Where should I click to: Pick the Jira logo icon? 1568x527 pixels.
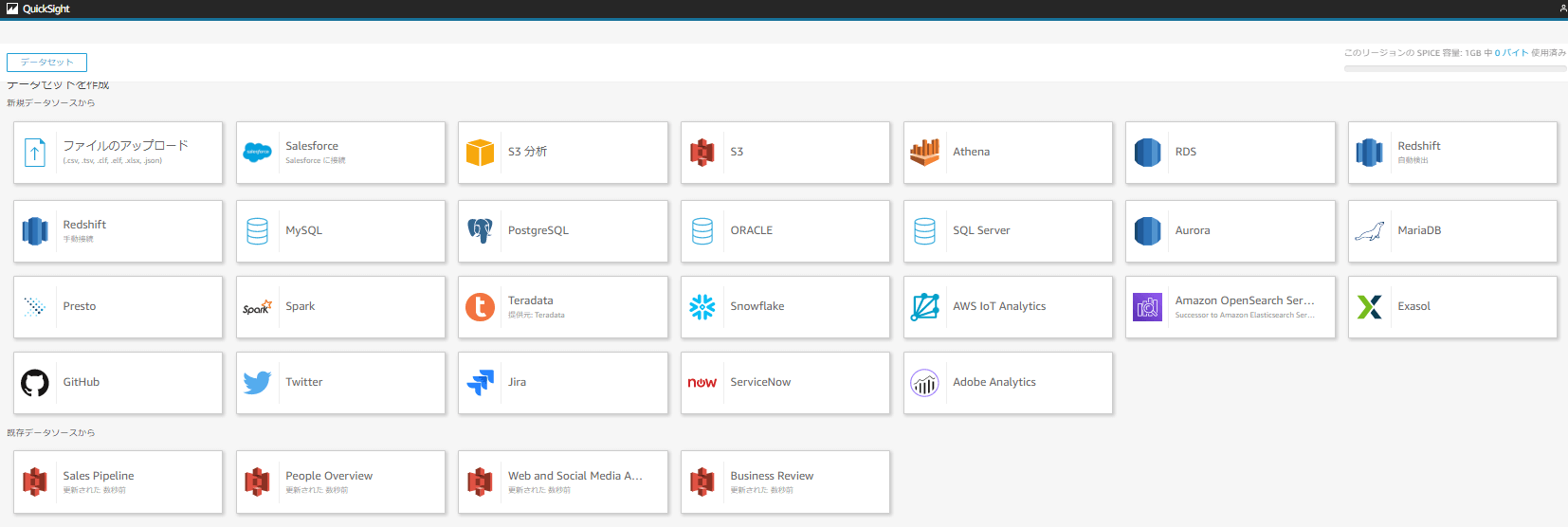tap(480, 382)
